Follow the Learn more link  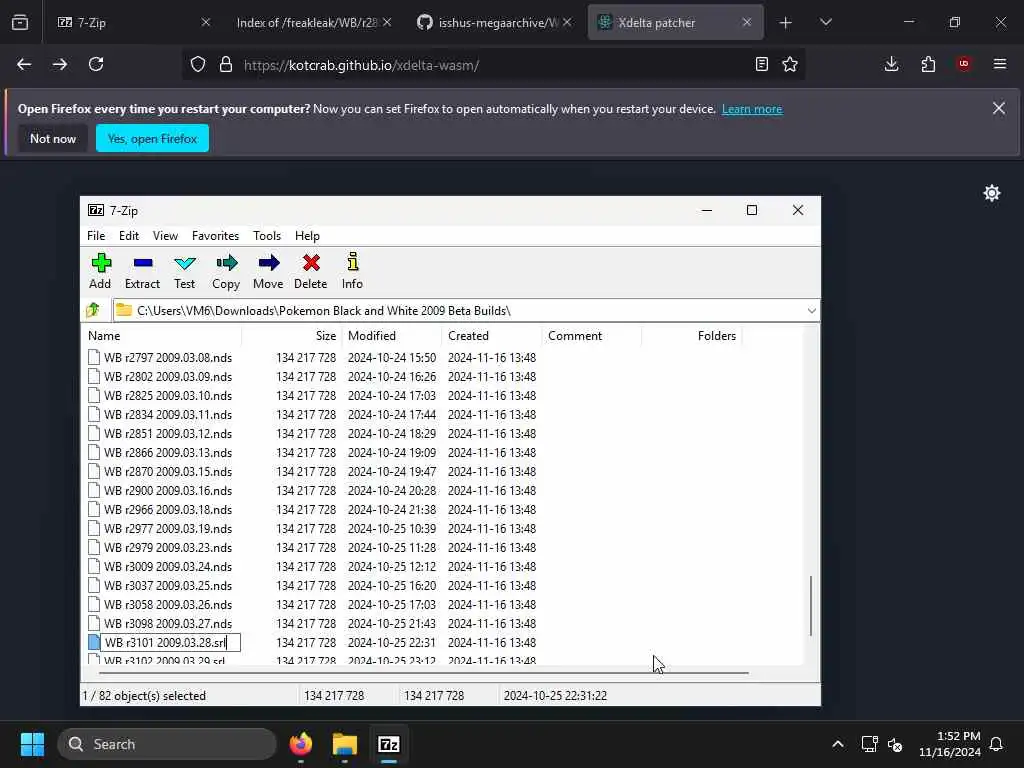tap(752, 109)
